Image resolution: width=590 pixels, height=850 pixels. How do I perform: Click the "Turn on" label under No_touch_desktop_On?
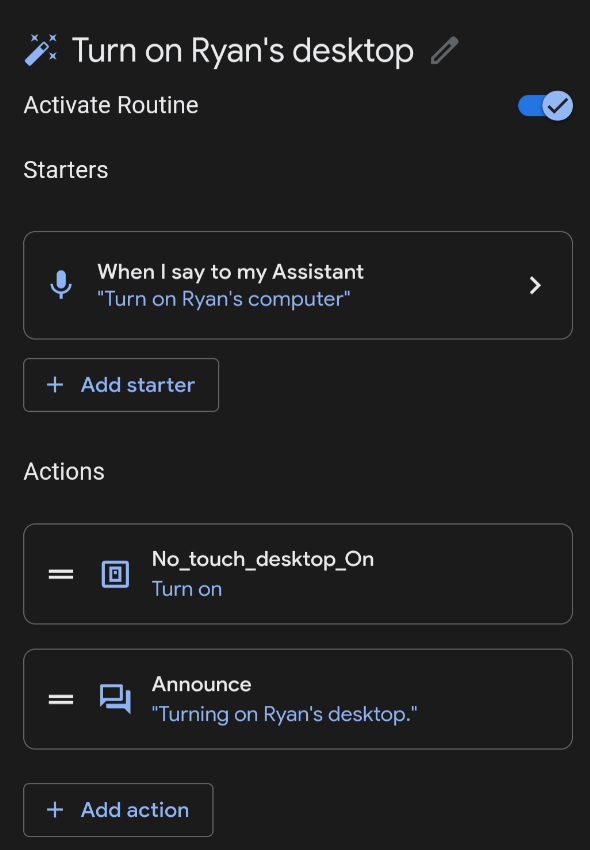point(187,589)
